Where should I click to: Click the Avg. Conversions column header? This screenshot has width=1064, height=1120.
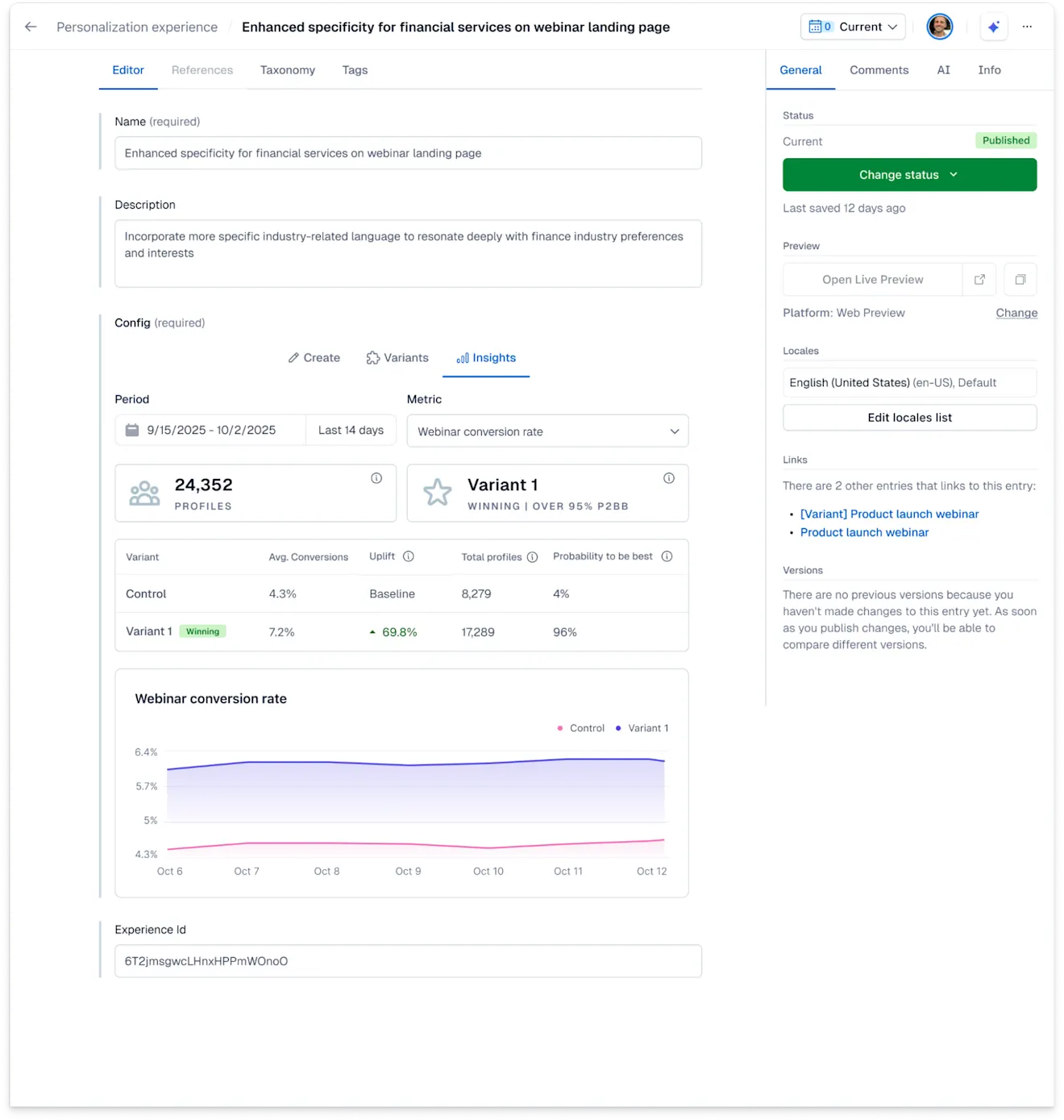point(309,557)
